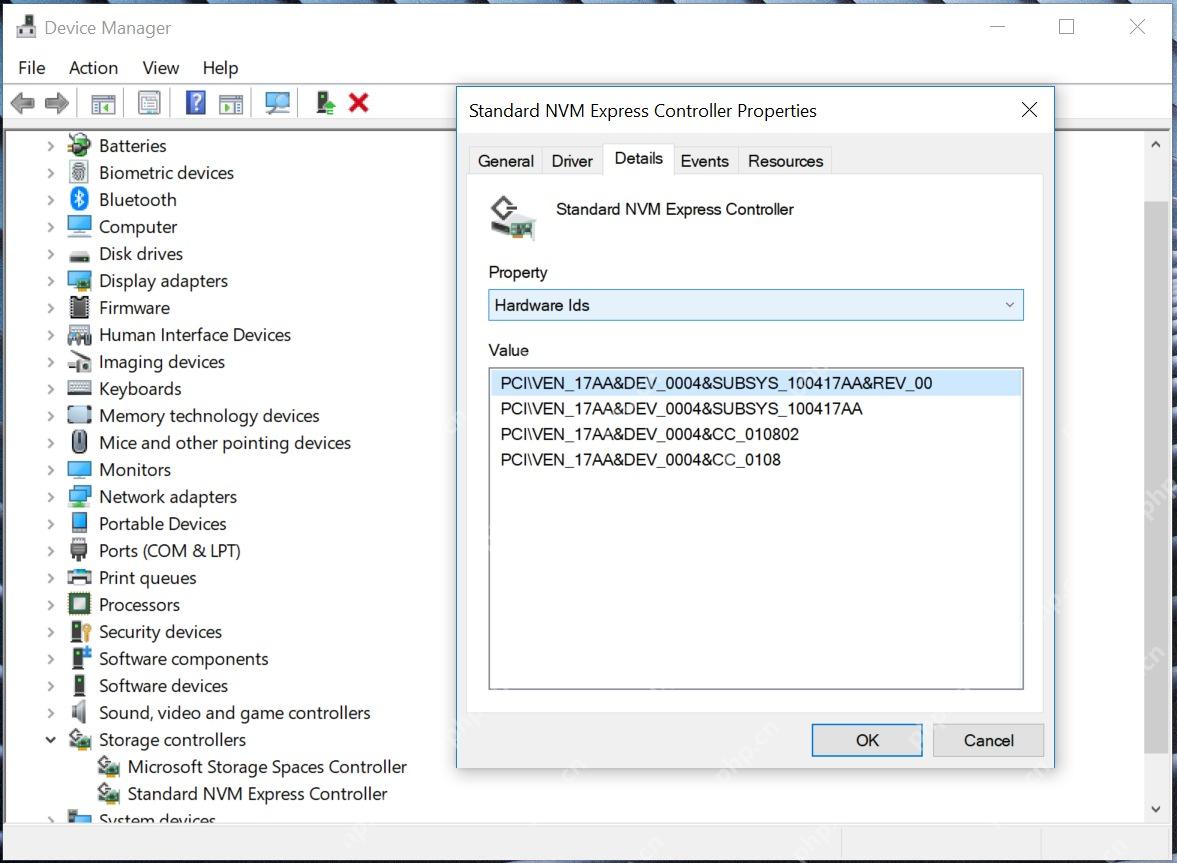Click the Keyboards category icon

(79, 388)
